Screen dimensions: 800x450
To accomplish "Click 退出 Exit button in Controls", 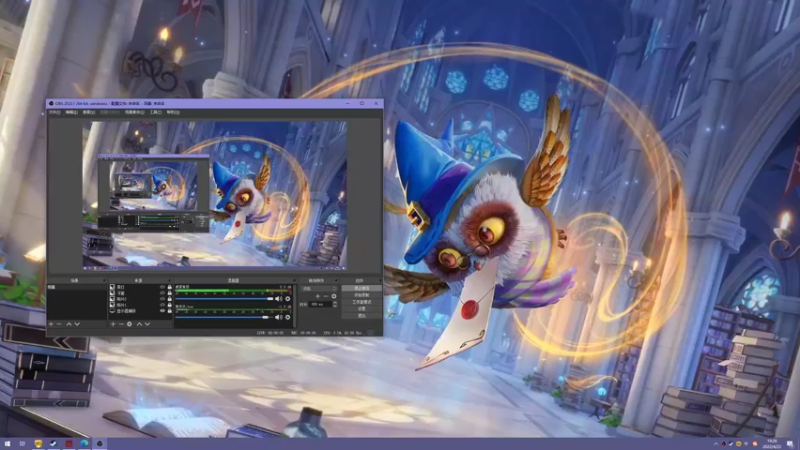I will [362, 316].
